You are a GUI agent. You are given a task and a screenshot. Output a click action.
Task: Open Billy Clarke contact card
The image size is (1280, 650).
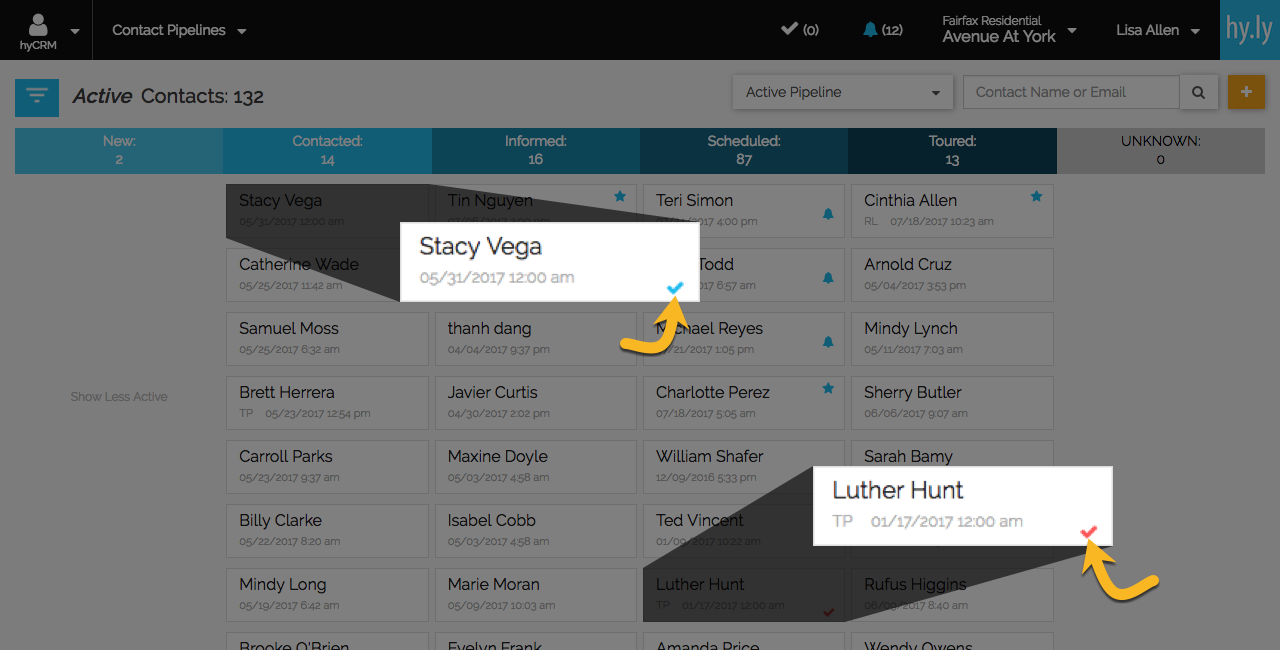click(x=327, y=530)
